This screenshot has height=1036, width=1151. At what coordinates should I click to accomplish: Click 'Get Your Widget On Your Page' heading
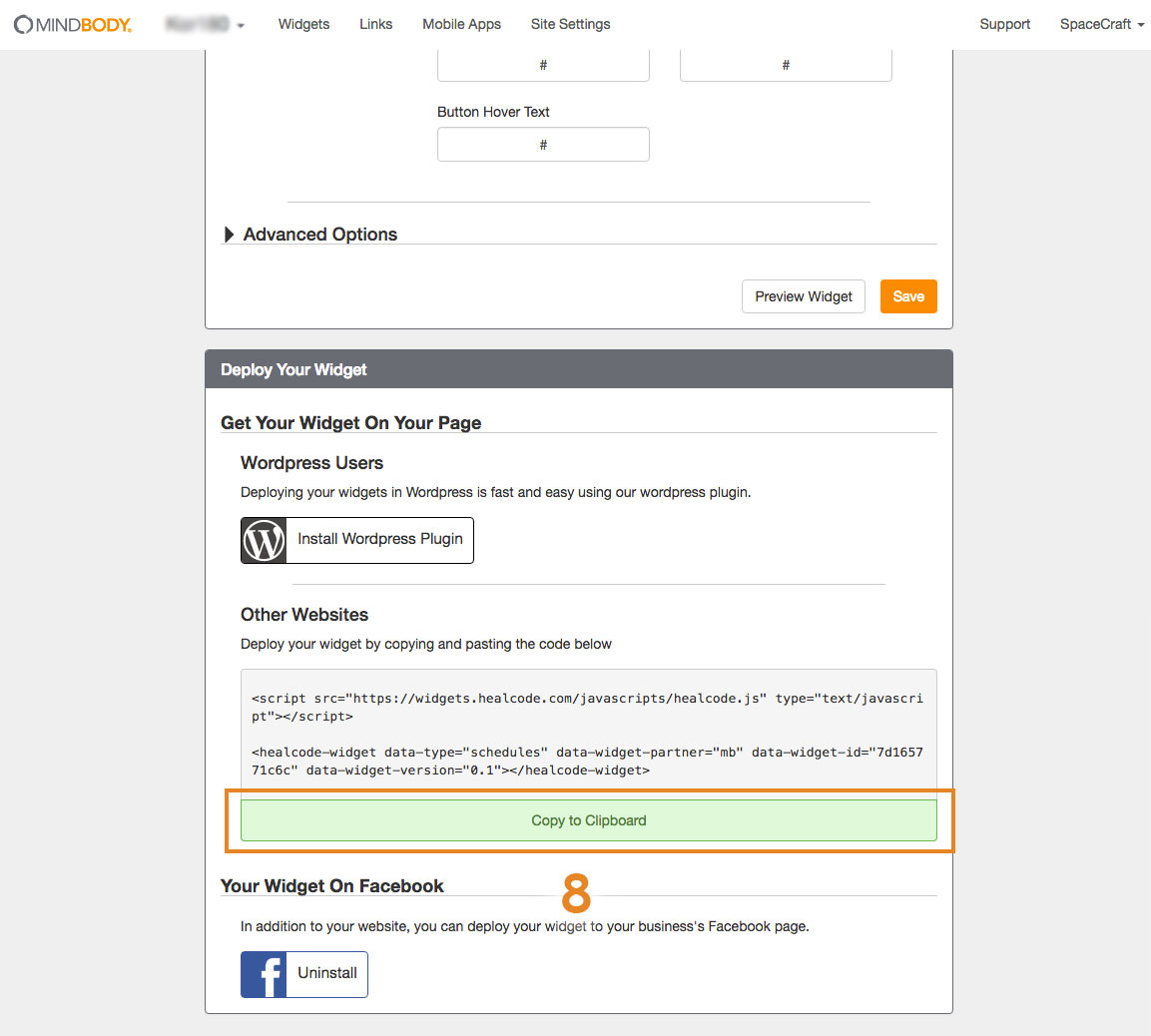350,423
